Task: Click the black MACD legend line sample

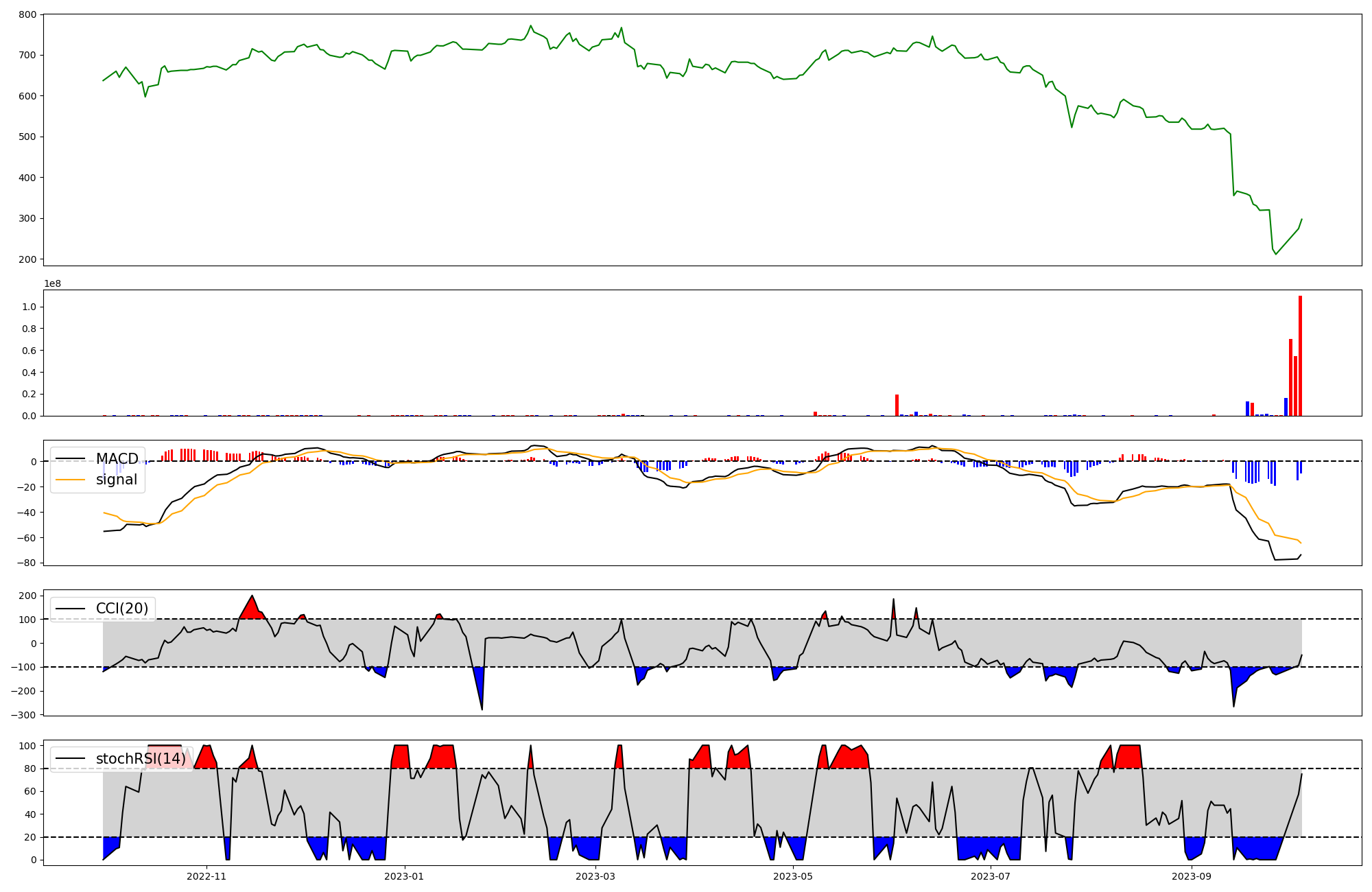Action: [70, 458]
